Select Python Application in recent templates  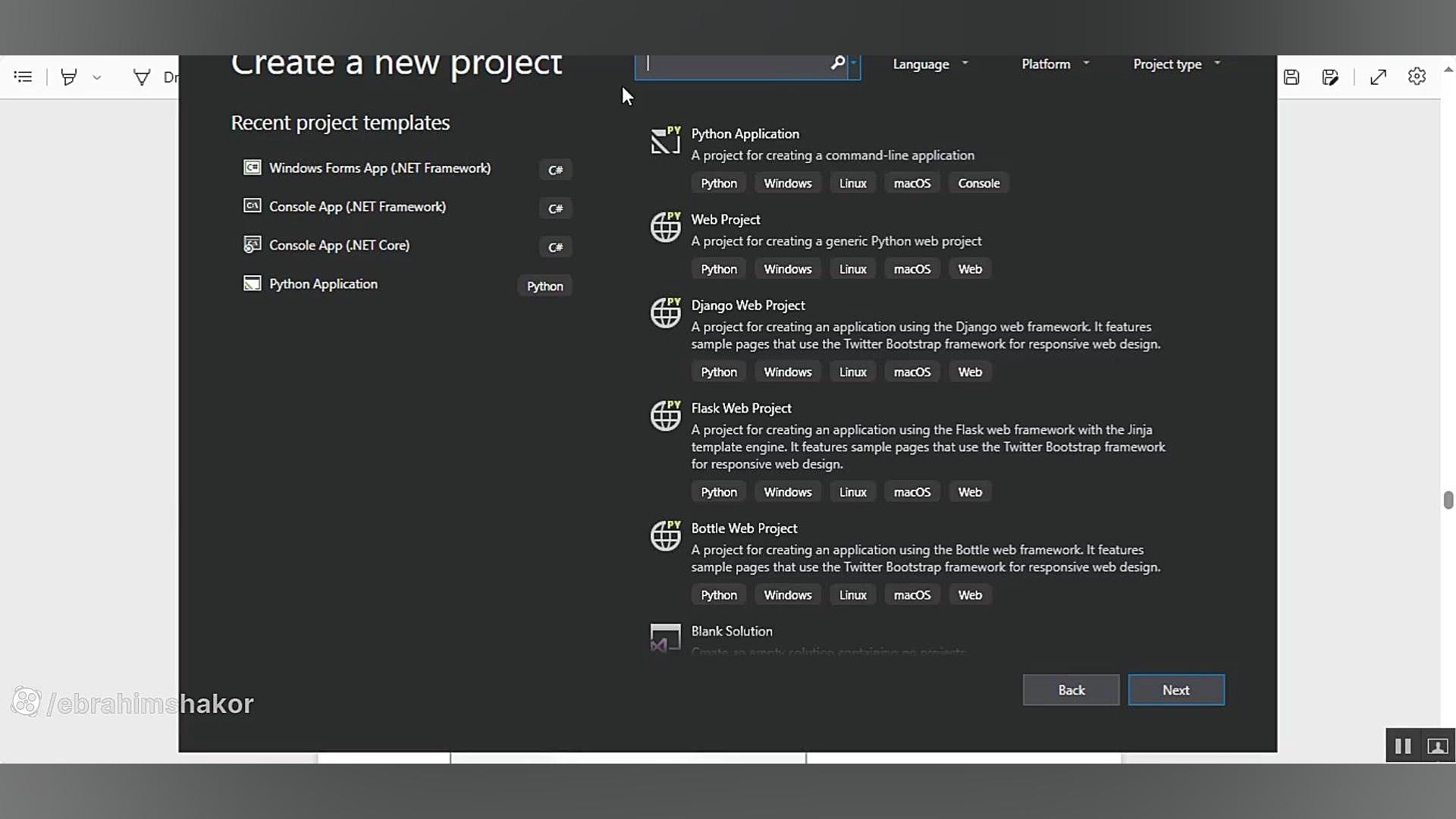click(406, 284)
